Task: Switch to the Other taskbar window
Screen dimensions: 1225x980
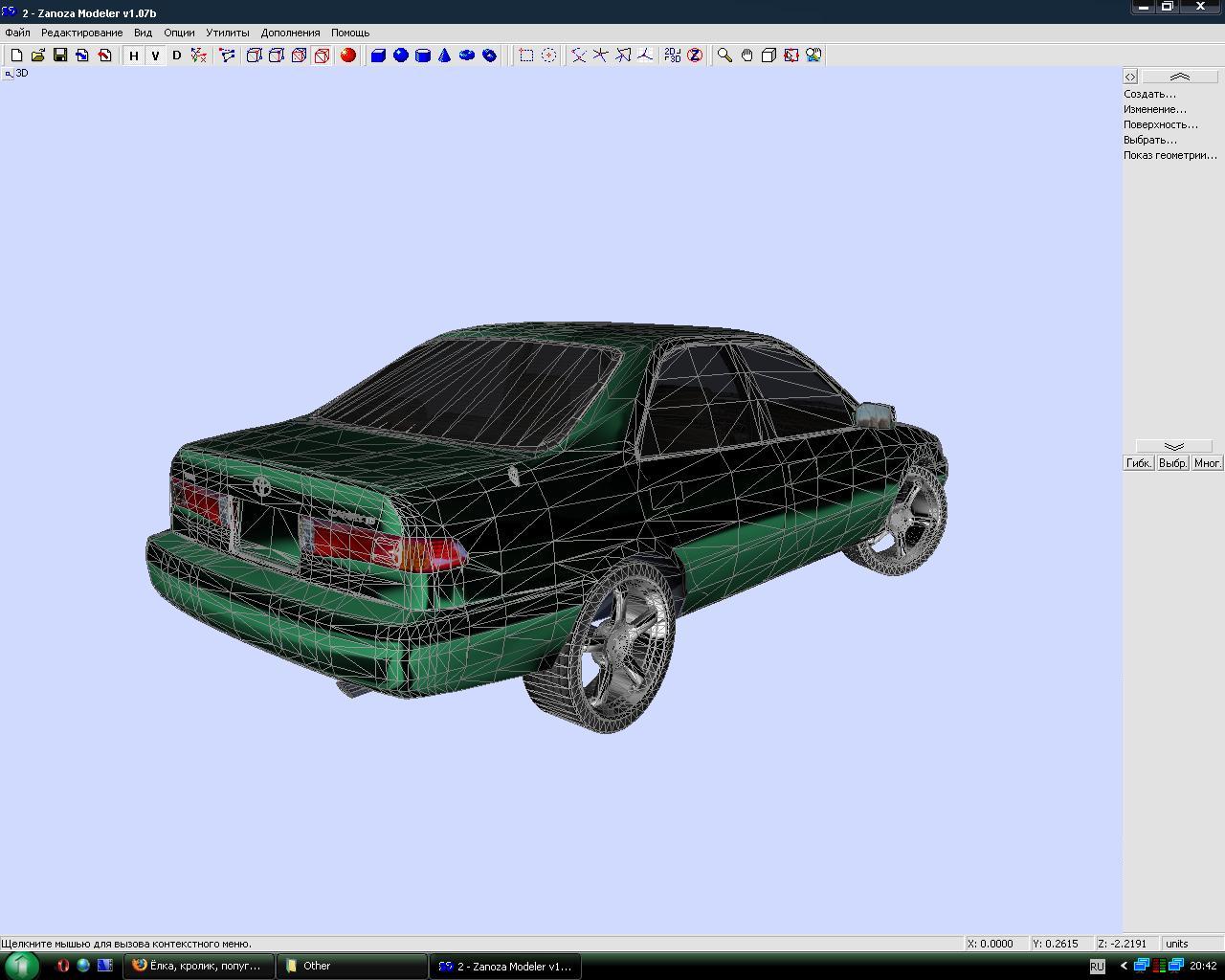Action: coord(351,966)
